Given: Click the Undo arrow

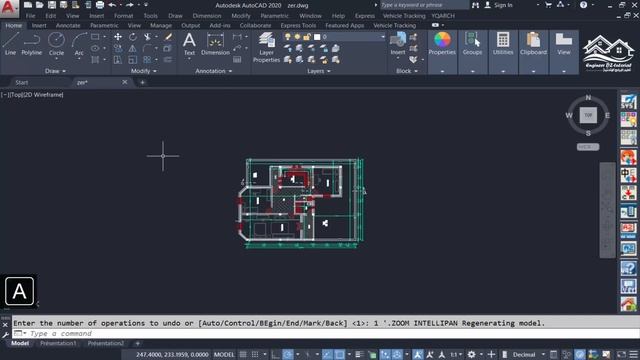Looking at the screenshot, I should pyautogui.click(x=112, y=5).
